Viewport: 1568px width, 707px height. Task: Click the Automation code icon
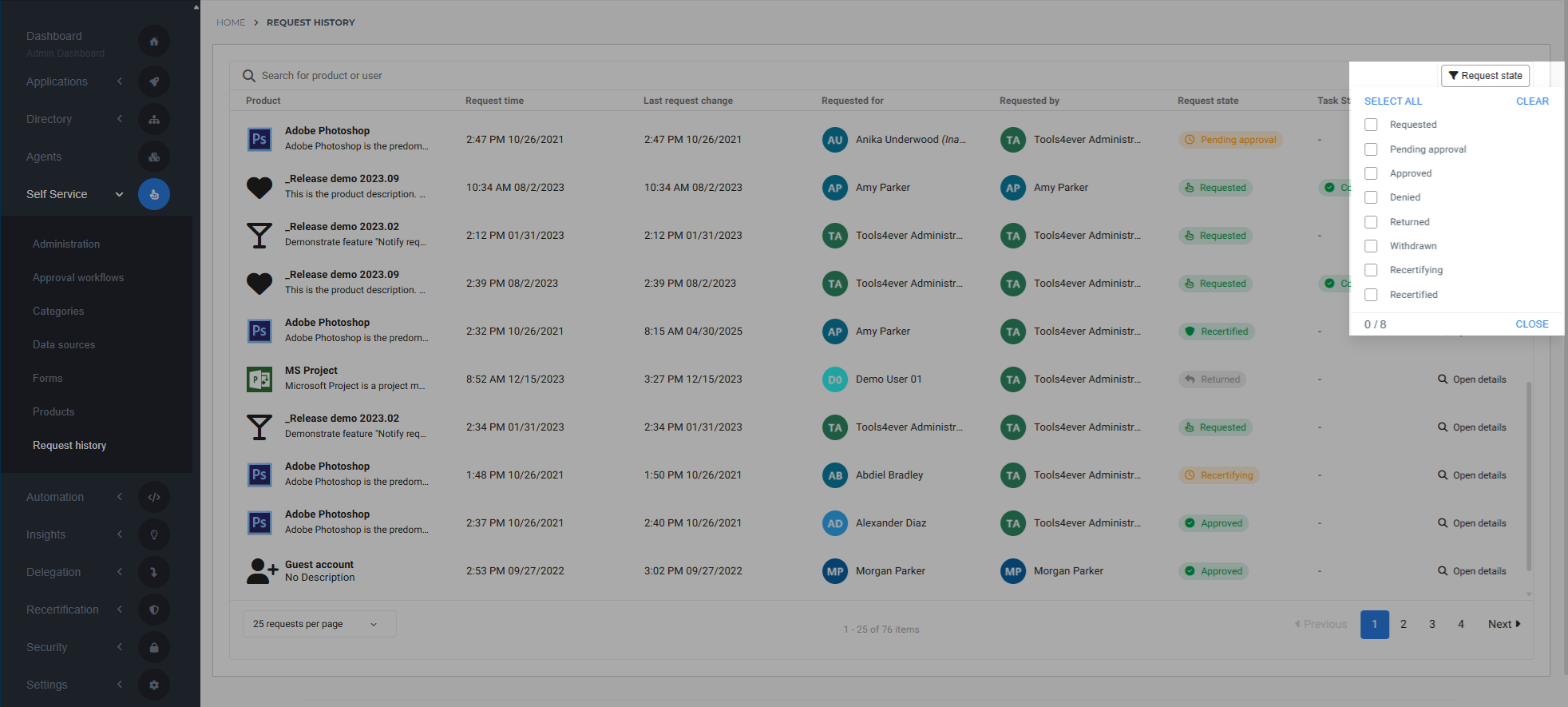[x=154, y=497]
